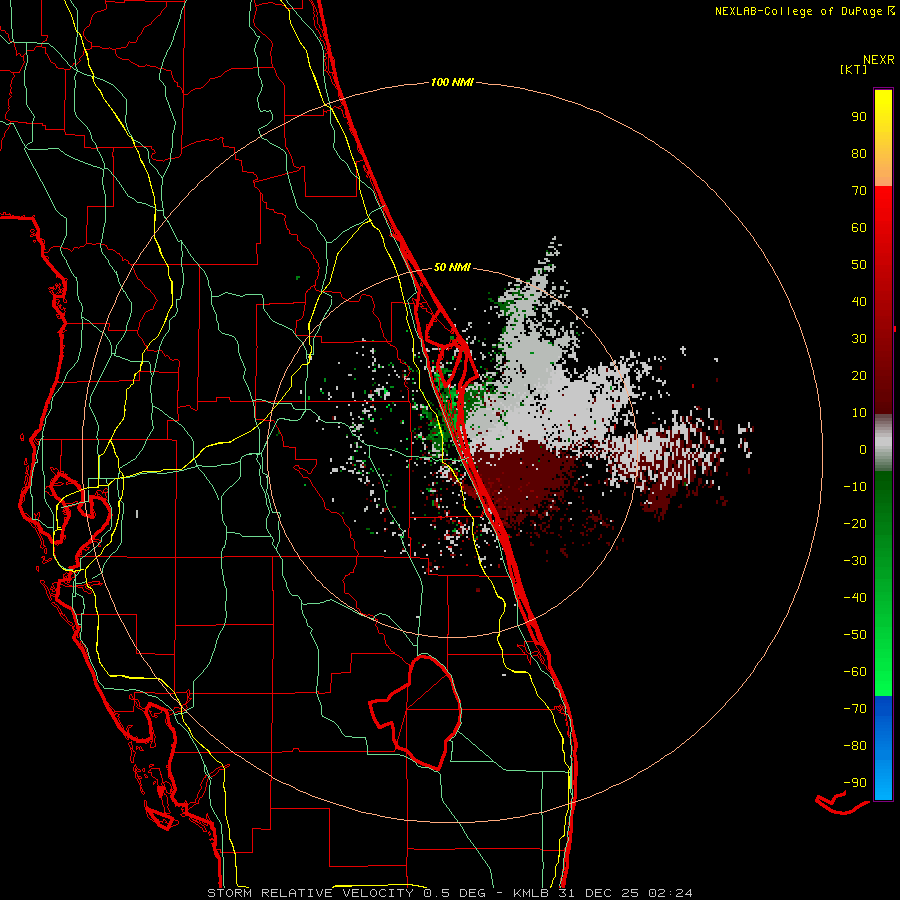Click the 40 value on the velocity scale

point(859,302)
